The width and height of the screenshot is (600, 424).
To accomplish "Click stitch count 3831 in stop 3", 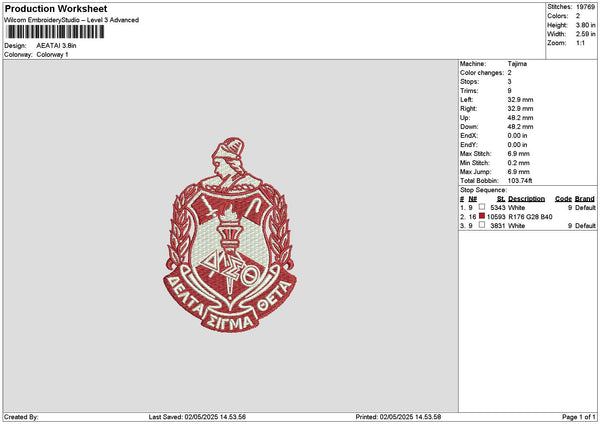I will (x=498, y=226).
